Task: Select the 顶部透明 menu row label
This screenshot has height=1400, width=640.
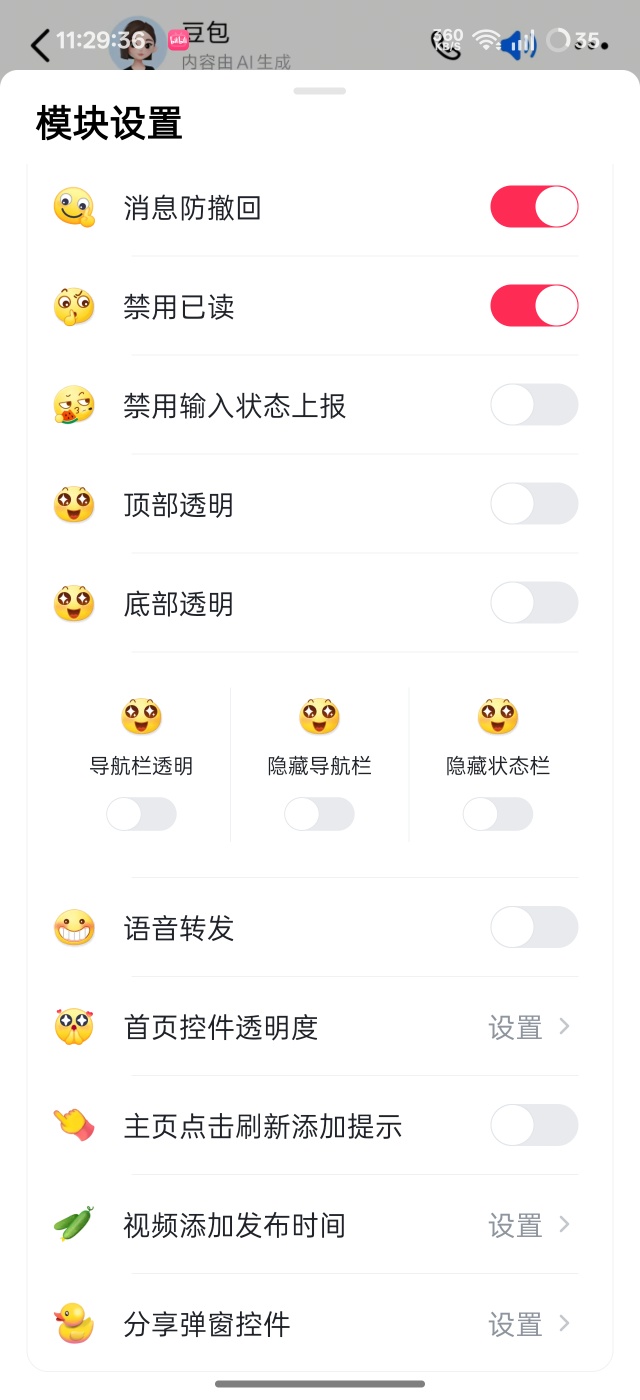Action: (x=179, y=505)
